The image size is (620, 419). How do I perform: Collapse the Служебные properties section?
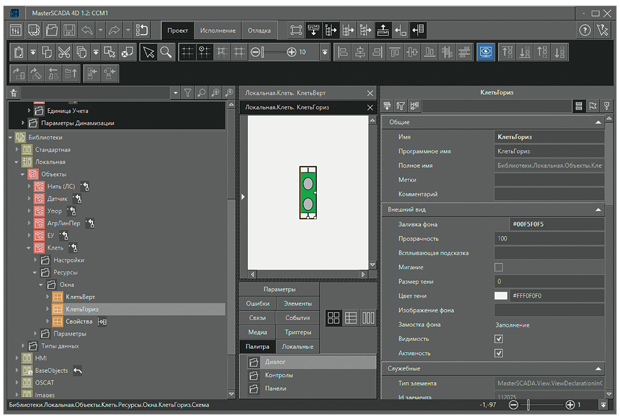[x=598, y=369]
